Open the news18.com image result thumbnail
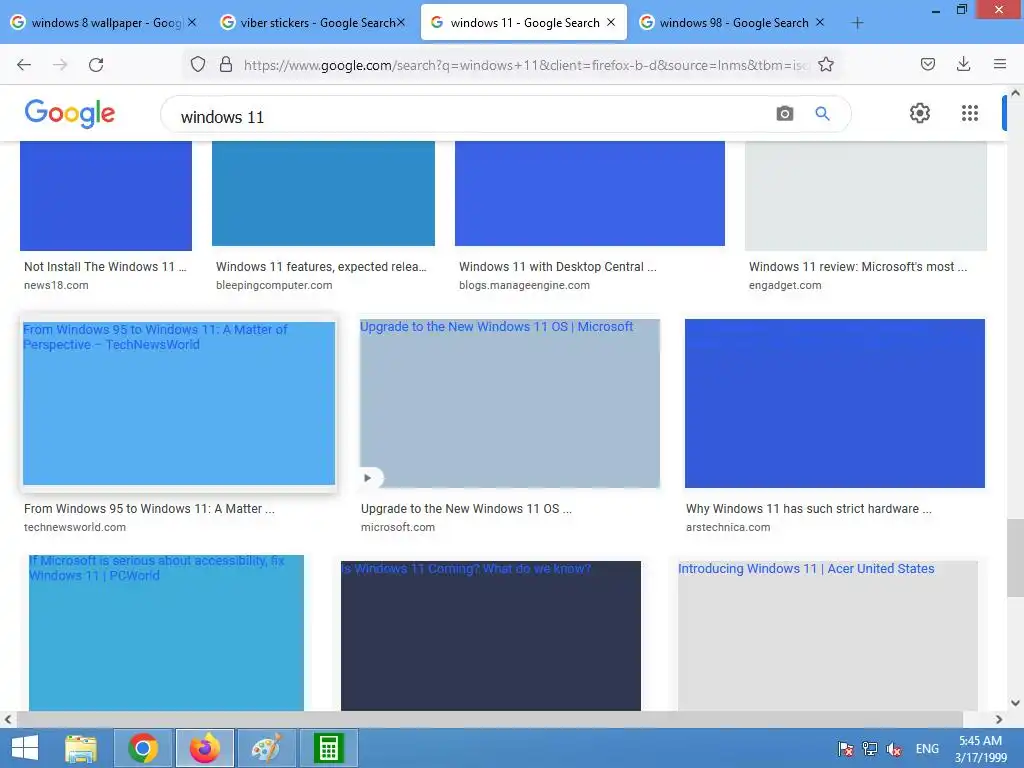The image size is (1024, 768). 106,195
